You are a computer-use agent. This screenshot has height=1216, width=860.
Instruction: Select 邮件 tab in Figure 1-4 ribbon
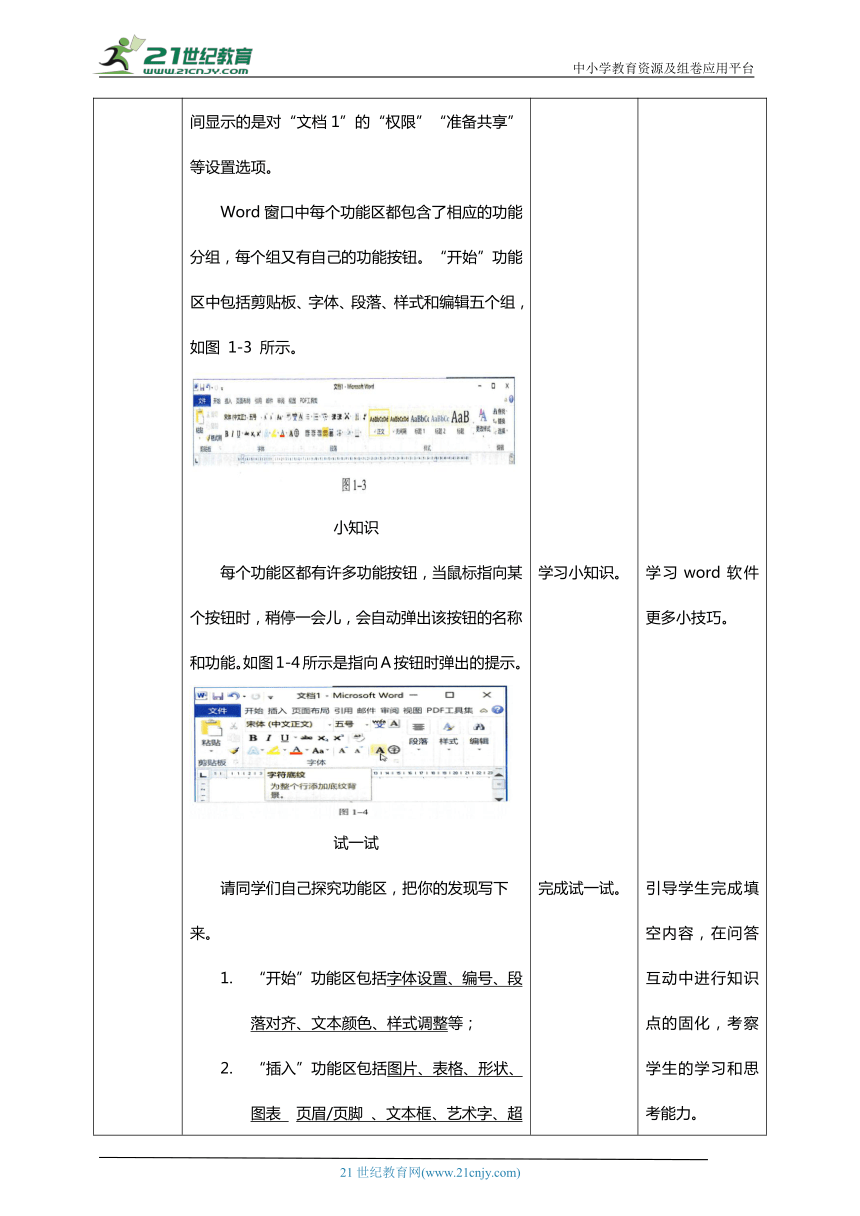tap(366, 710)
